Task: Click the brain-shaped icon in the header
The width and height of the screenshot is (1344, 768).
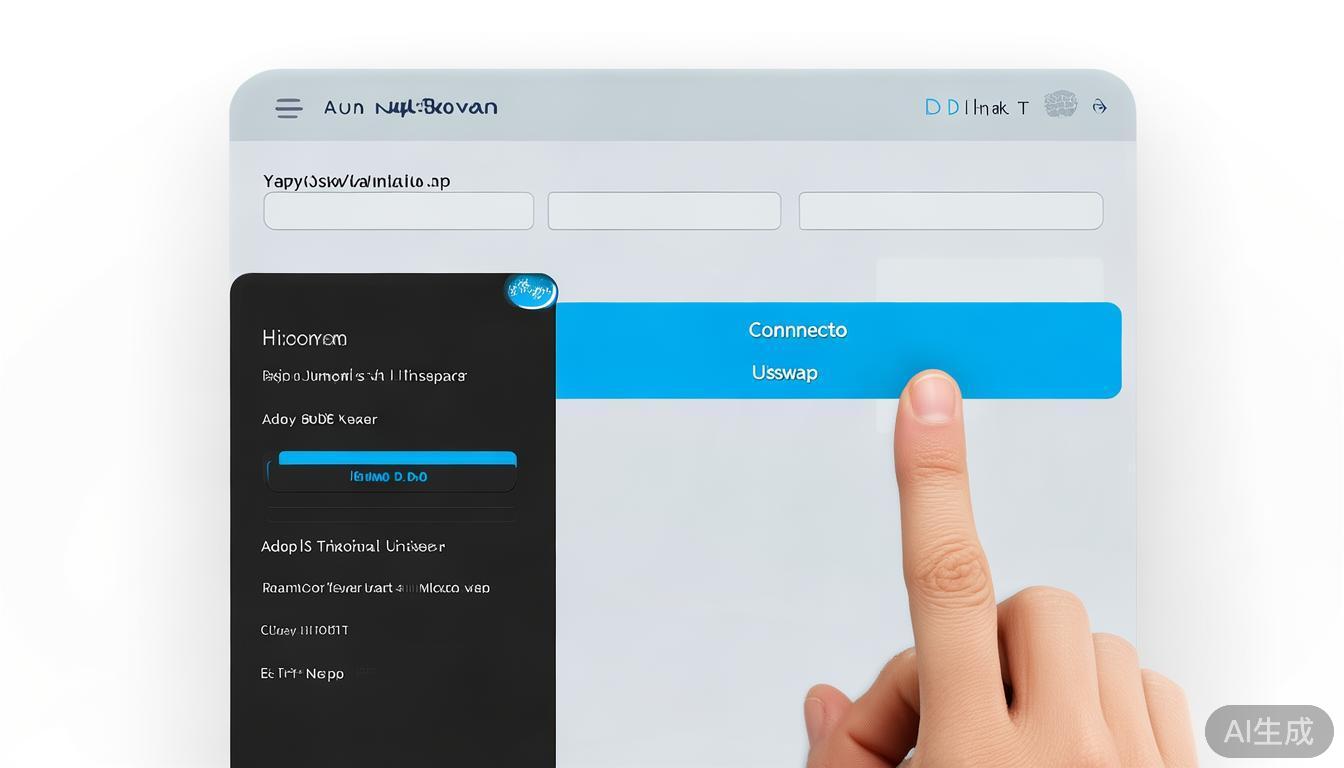Action: [x=1060, y=104]
